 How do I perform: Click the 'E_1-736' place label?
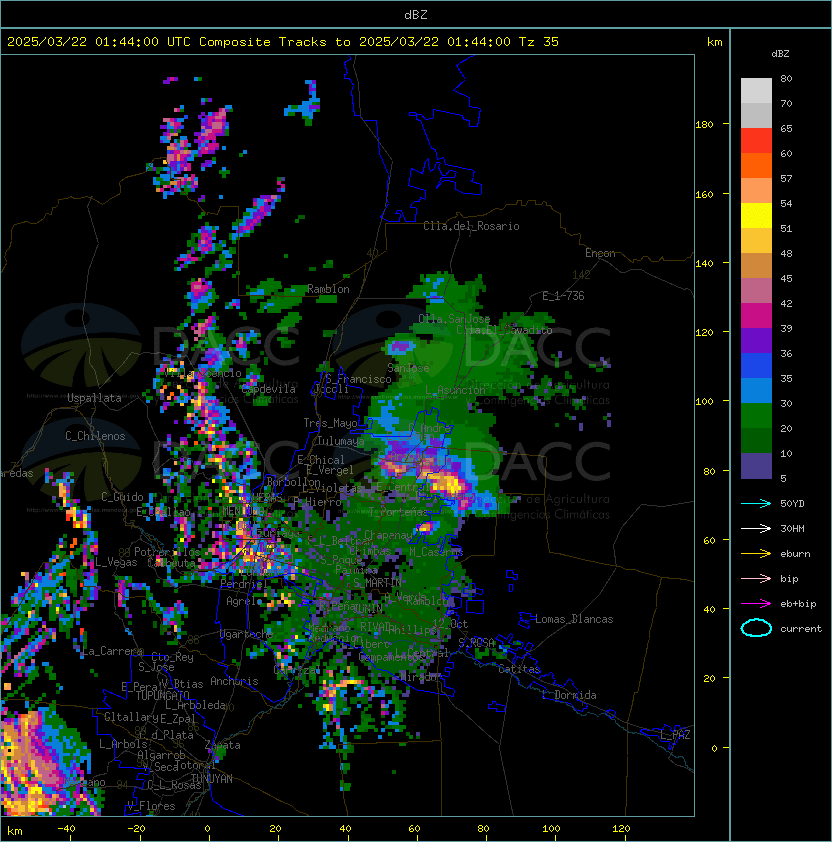[563, 296]
